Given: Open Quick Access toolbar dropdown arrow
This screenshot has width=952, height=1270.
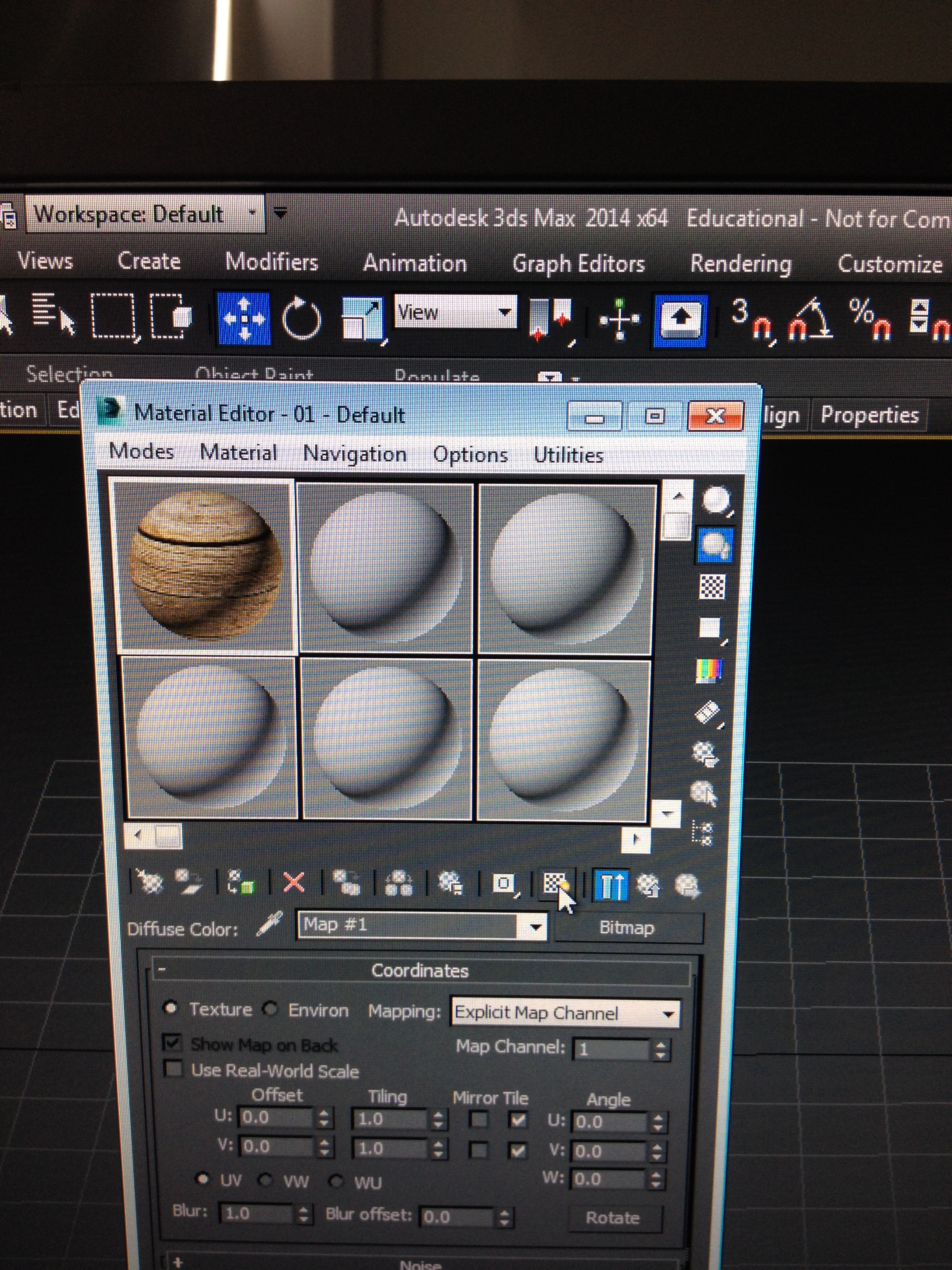Looking at the screenshot, I should tap(280, 214).
